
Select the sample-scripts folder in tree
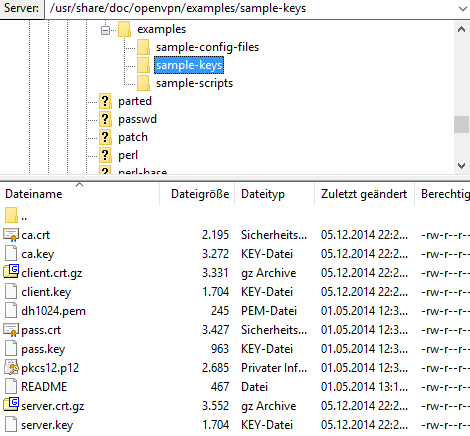tap(194, 83)
